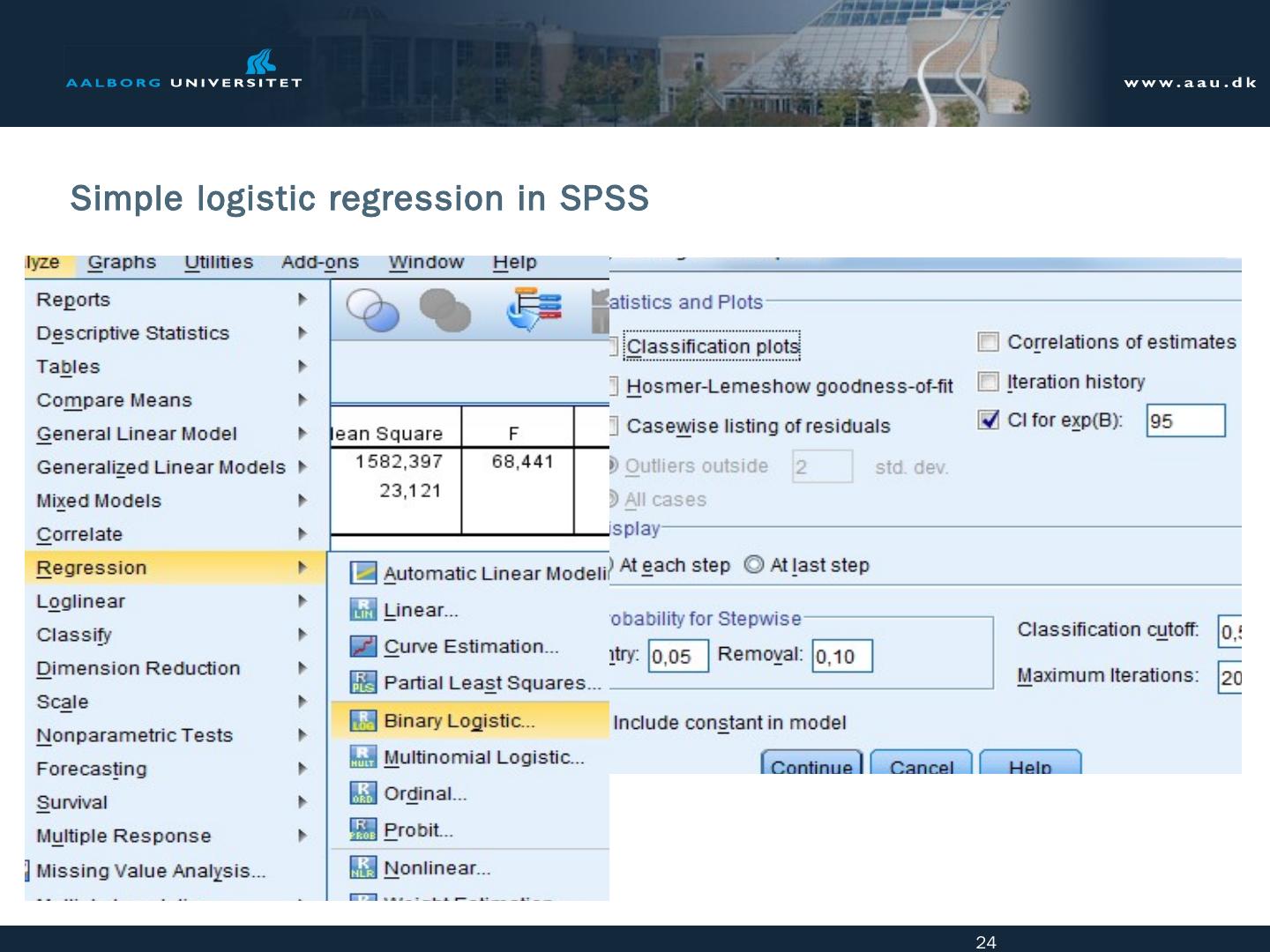The width and height of the screenshot is (1270, 952).
Task: Click the table cell "68,441"
Action: 522,462
